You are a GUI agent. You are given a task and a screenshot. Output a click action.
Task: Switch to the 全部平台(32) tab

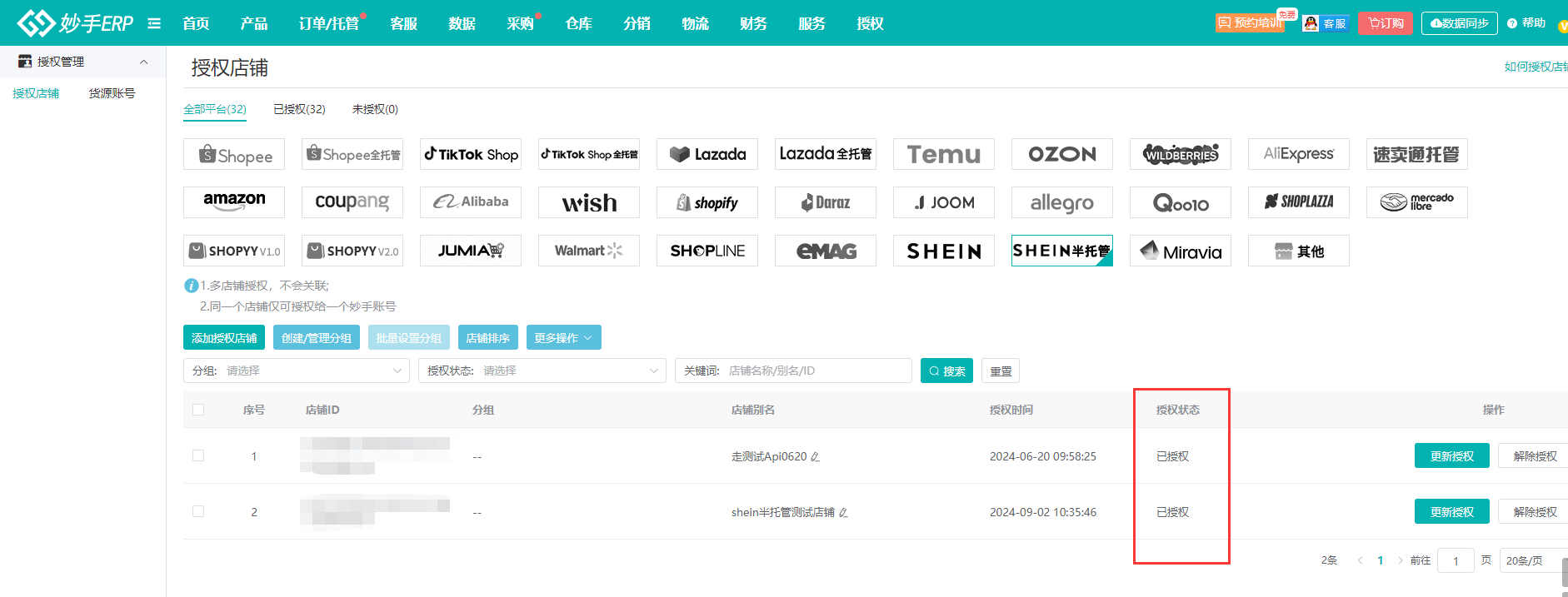tap(215, 109)
